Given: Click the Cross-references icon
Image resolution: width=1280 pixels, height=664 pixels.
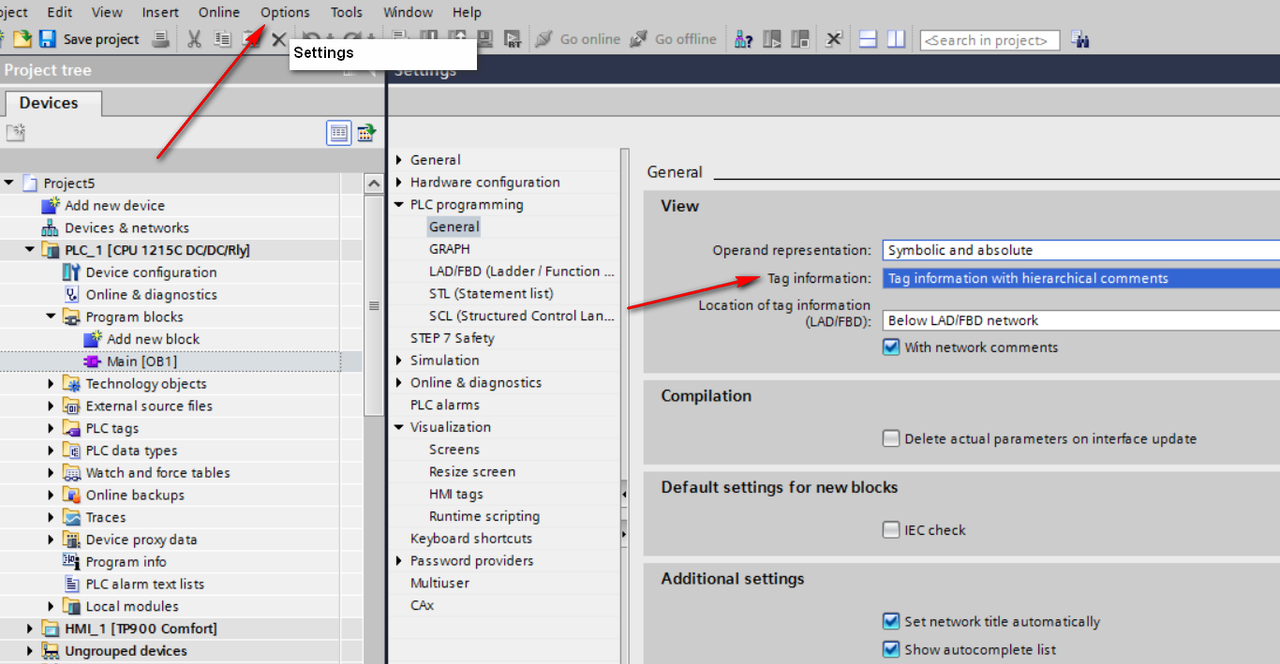Looking at the screenshot, I should tap(833, 39).
